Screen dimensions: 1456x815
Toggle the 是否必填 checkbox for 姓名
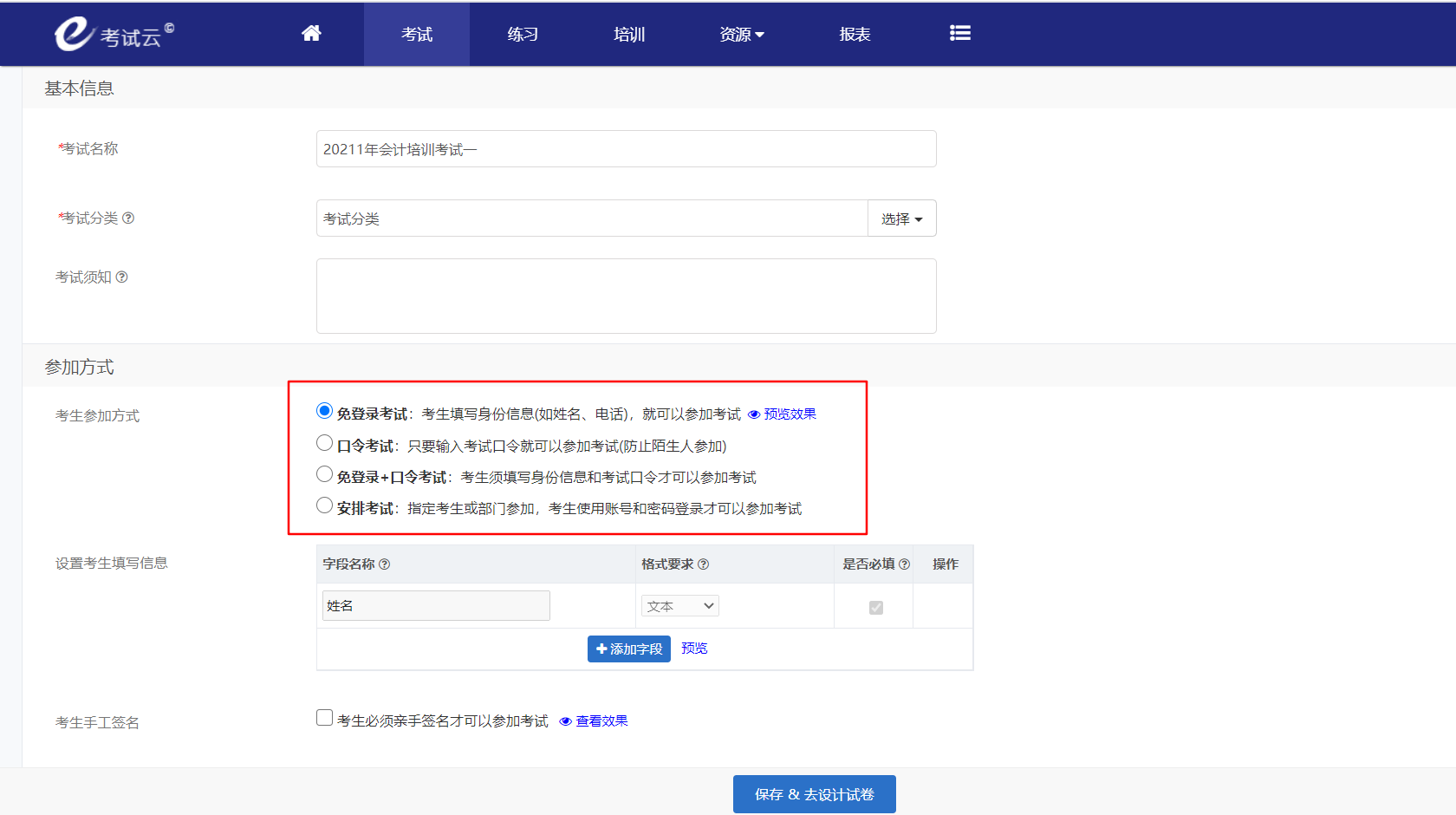point(876,607)
